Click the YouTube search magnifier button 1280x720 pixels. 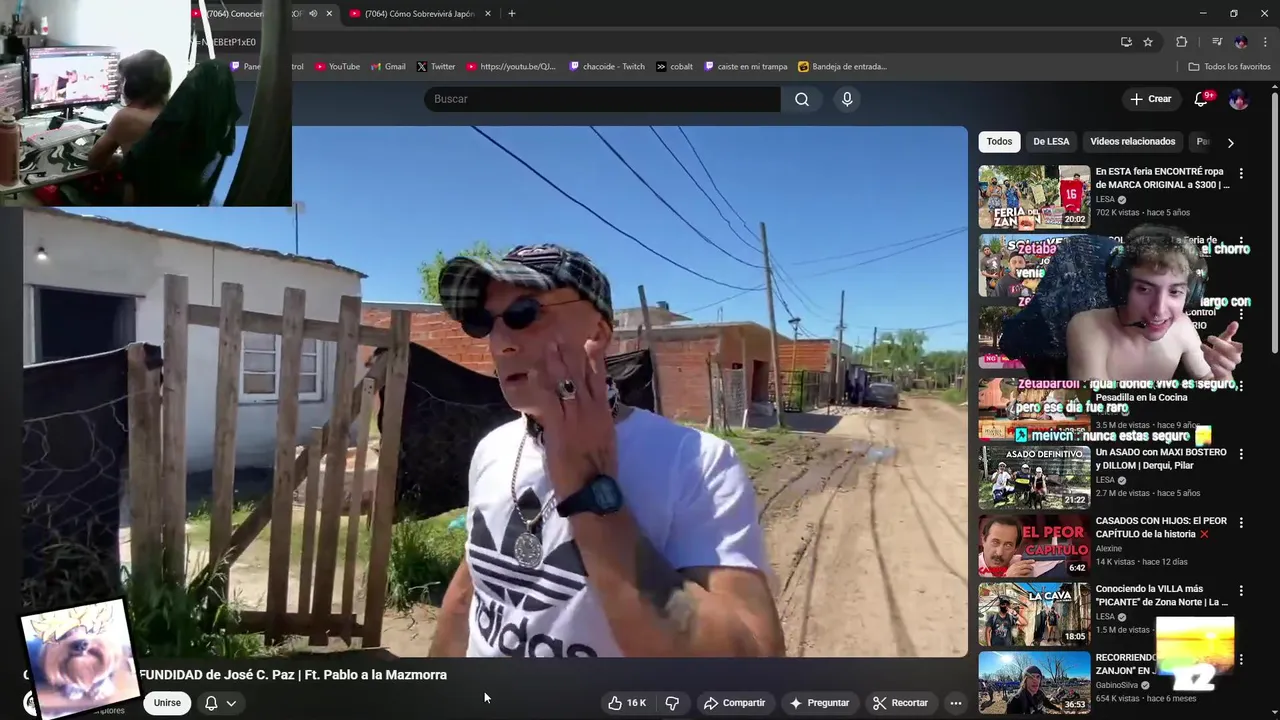802,99
